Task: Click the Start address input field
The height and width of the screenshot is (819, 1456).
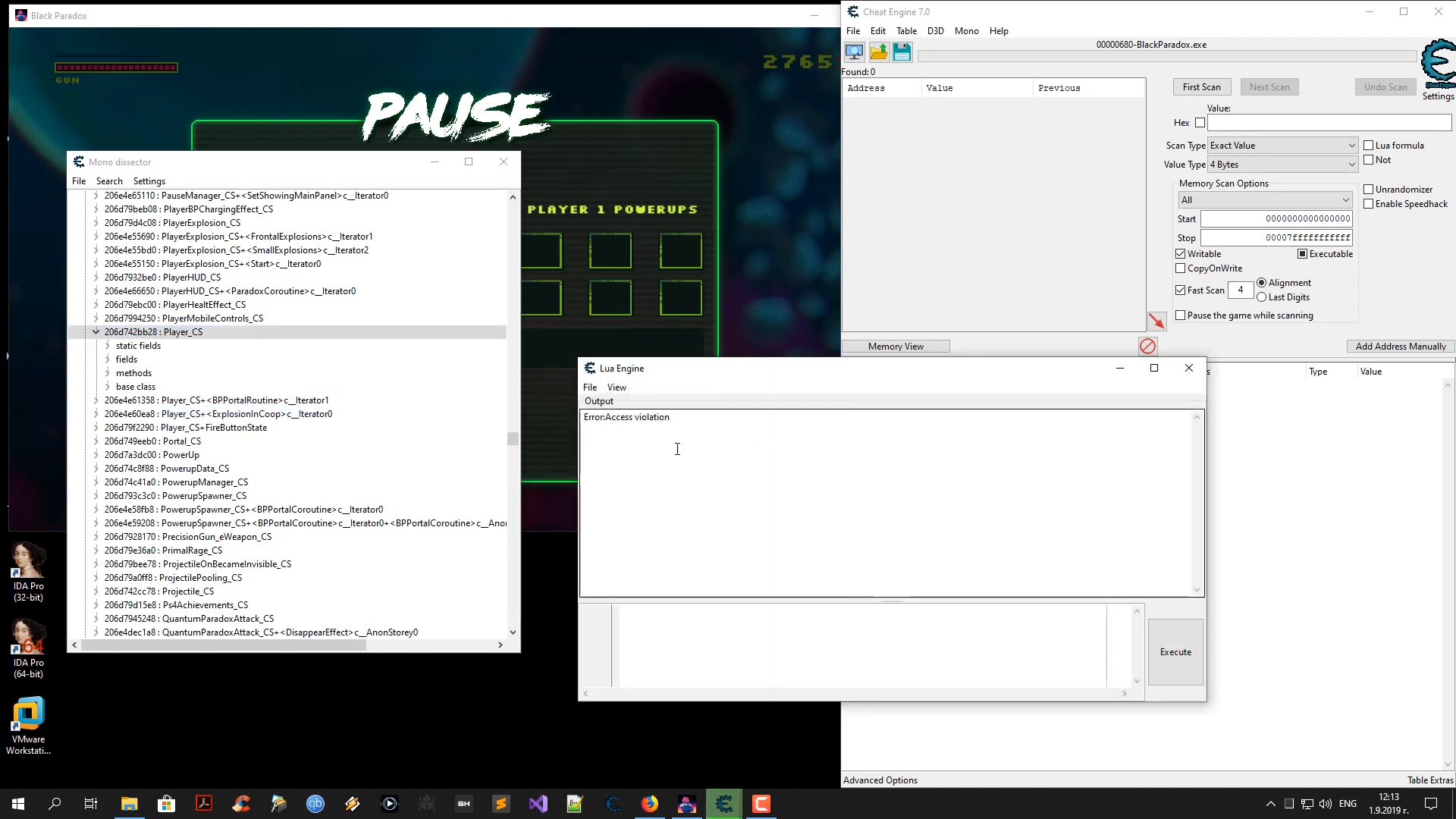Action: tap(1276, 219)
